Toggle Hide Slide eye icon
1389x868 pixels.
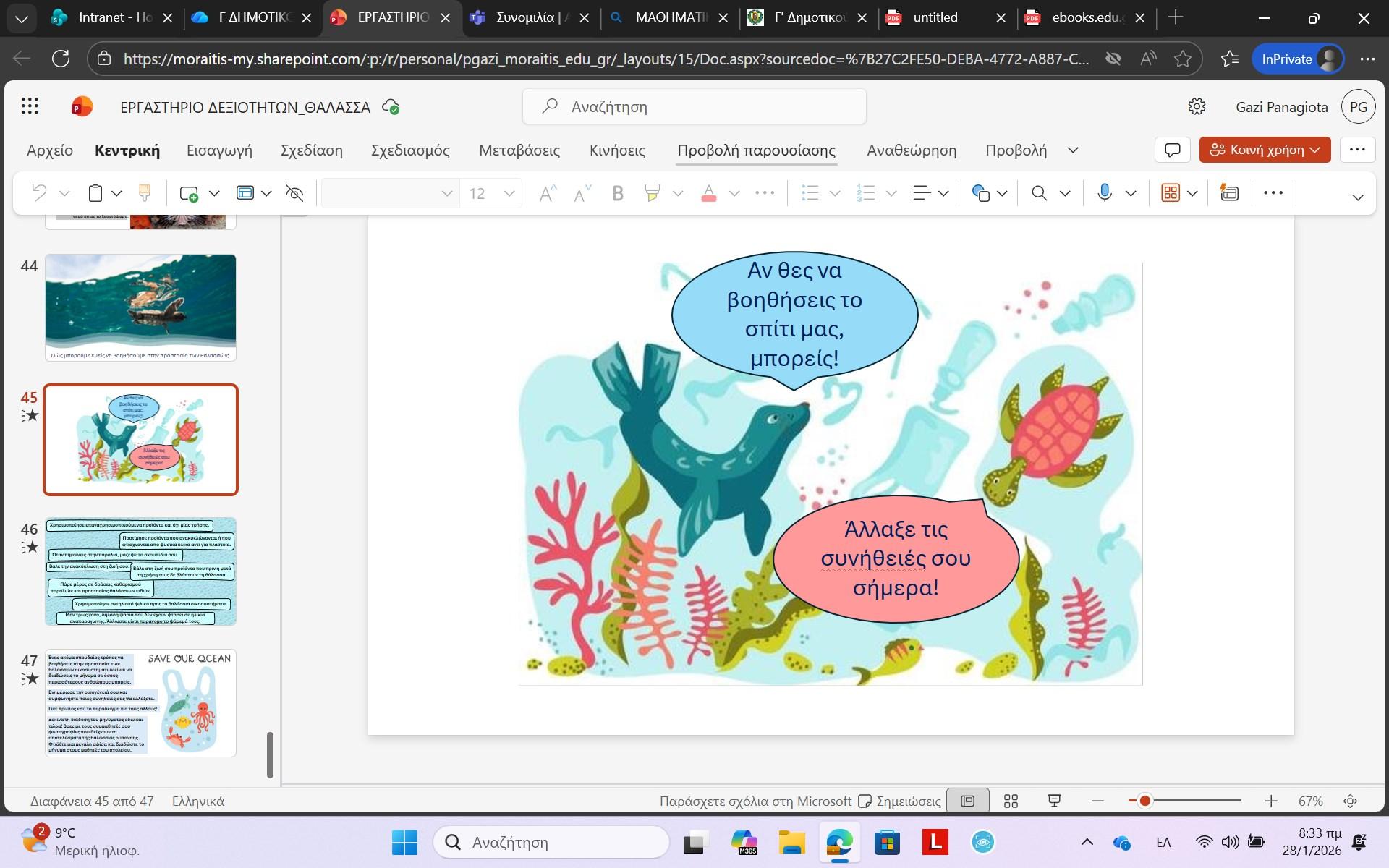pos(294,193)
